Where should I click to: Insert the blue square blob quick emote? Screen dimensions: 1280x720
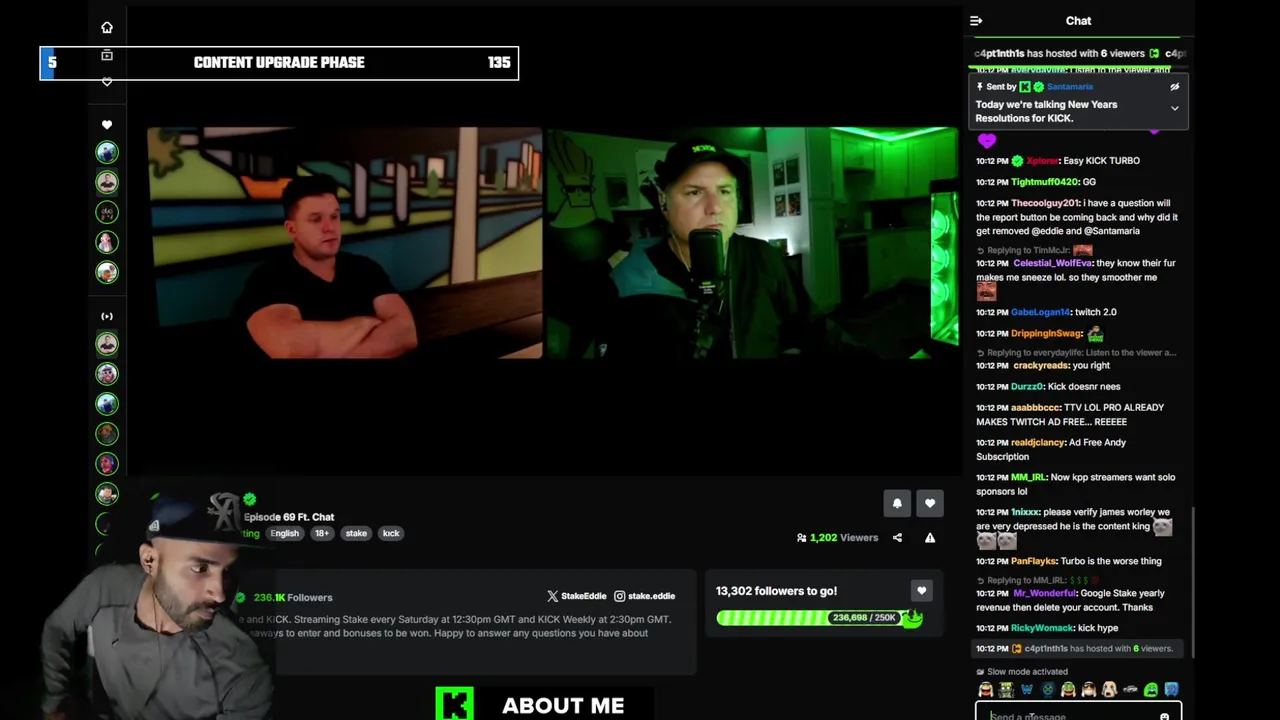point(1171,690)
